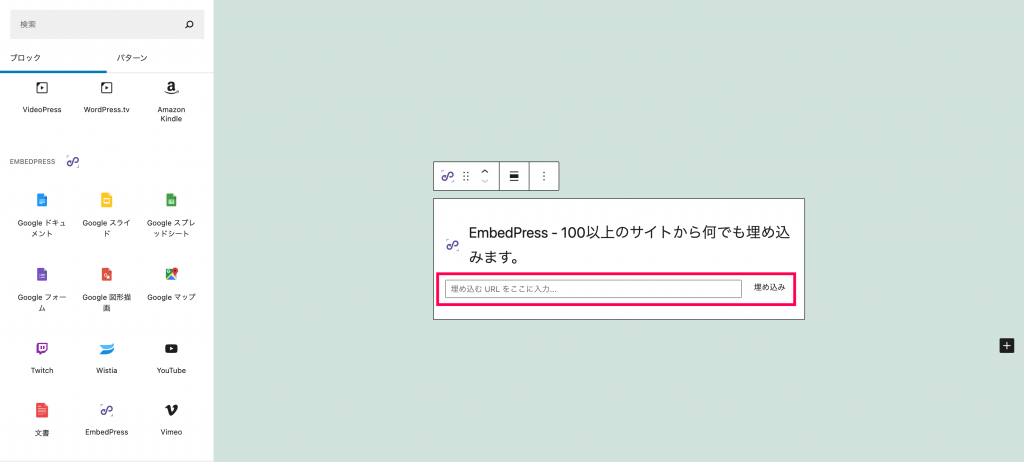The width and height of the screenshot is (1024, 462).
Task: Click the EMBEDPRESS category heading text
Action: [x=32, y=161]
